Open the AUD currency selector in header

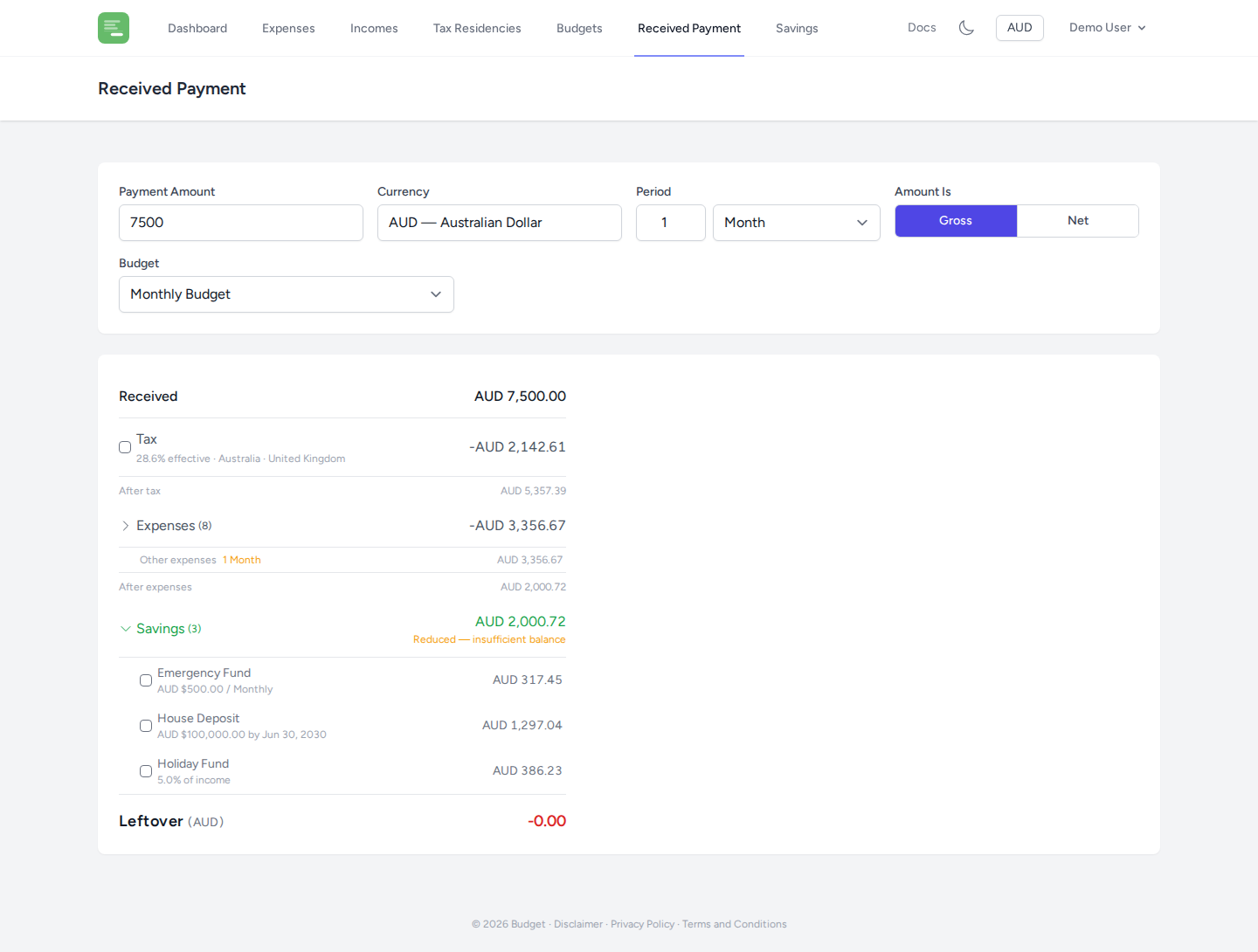(1020, 28)
